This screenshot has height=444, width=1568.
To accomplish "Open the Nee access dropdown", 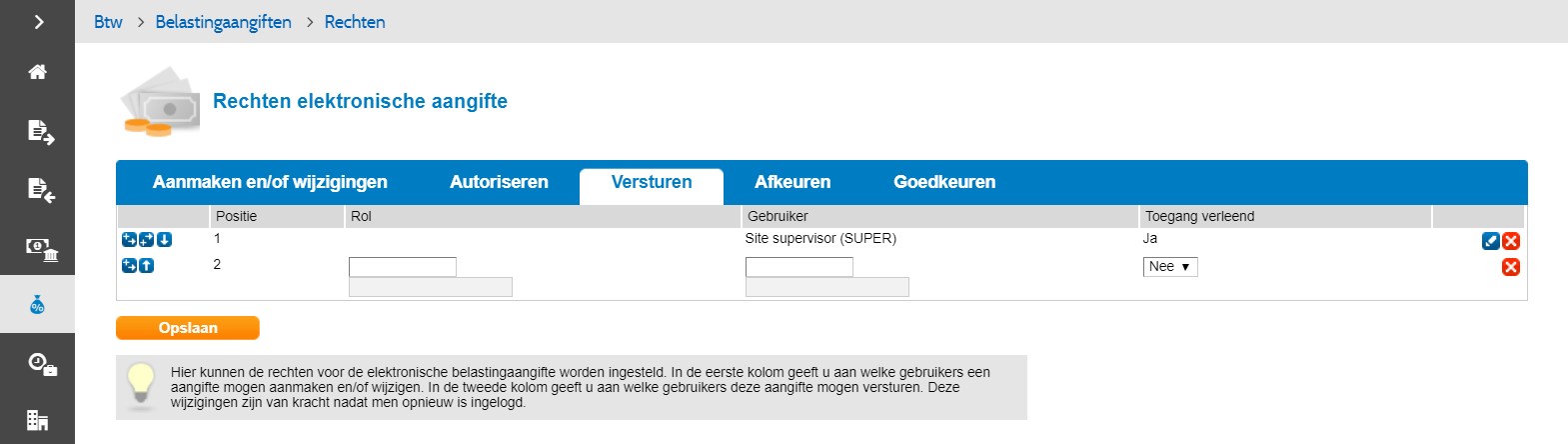I will [1170, 267].
